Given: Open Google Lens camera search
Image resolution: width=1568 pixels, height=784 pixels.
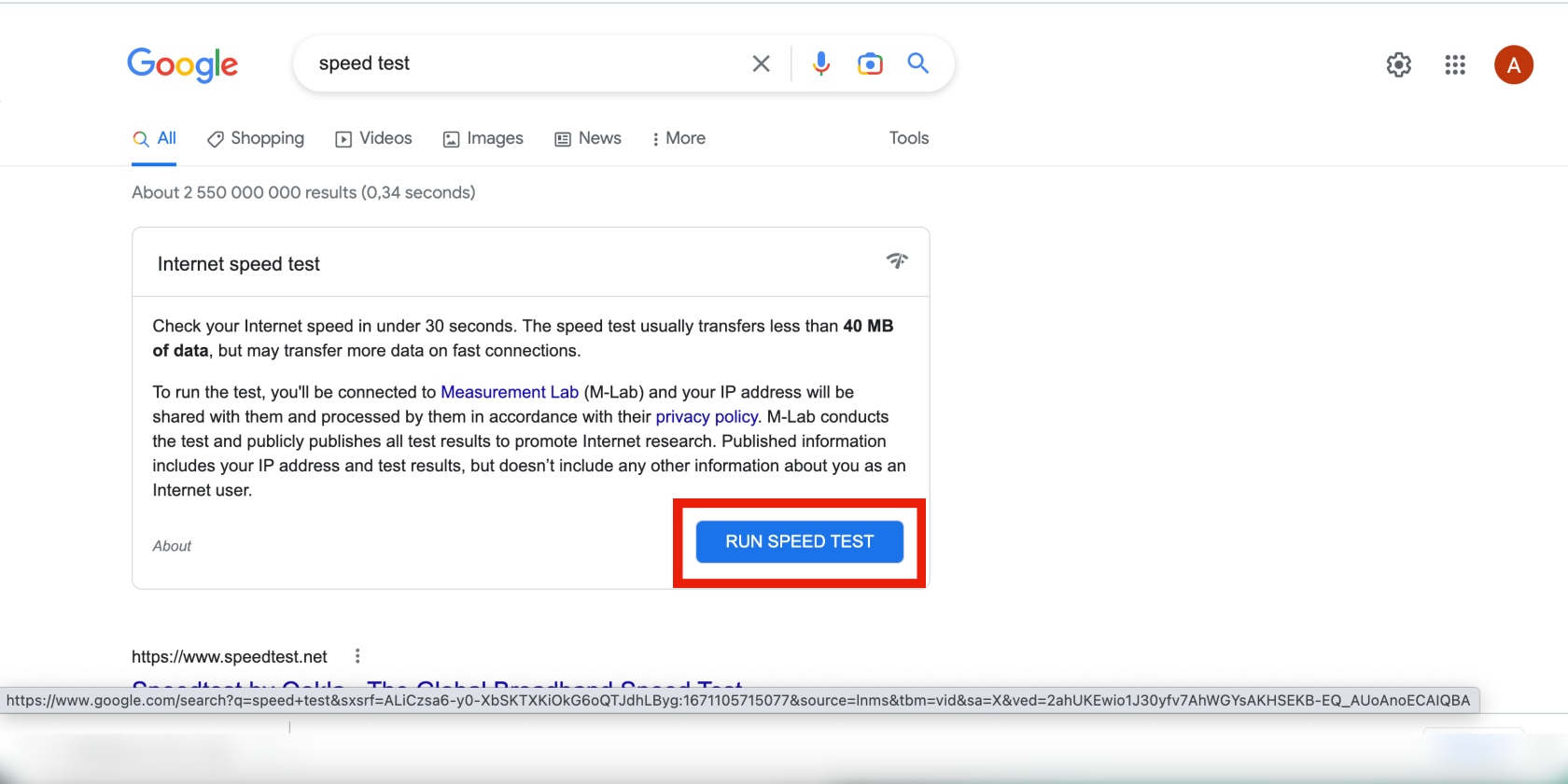Looking at the screenshot, I should coord(870,63).
